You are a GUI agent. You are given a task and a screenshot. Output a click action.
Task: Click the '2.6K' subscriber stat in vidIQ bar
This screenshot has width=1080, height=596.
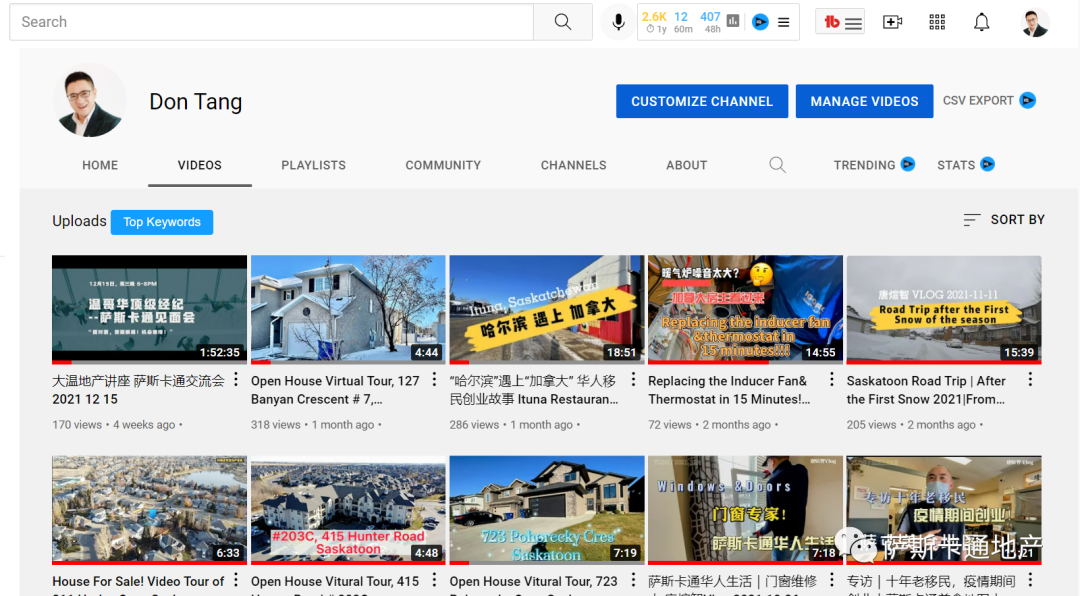click(x=654, y=17)
